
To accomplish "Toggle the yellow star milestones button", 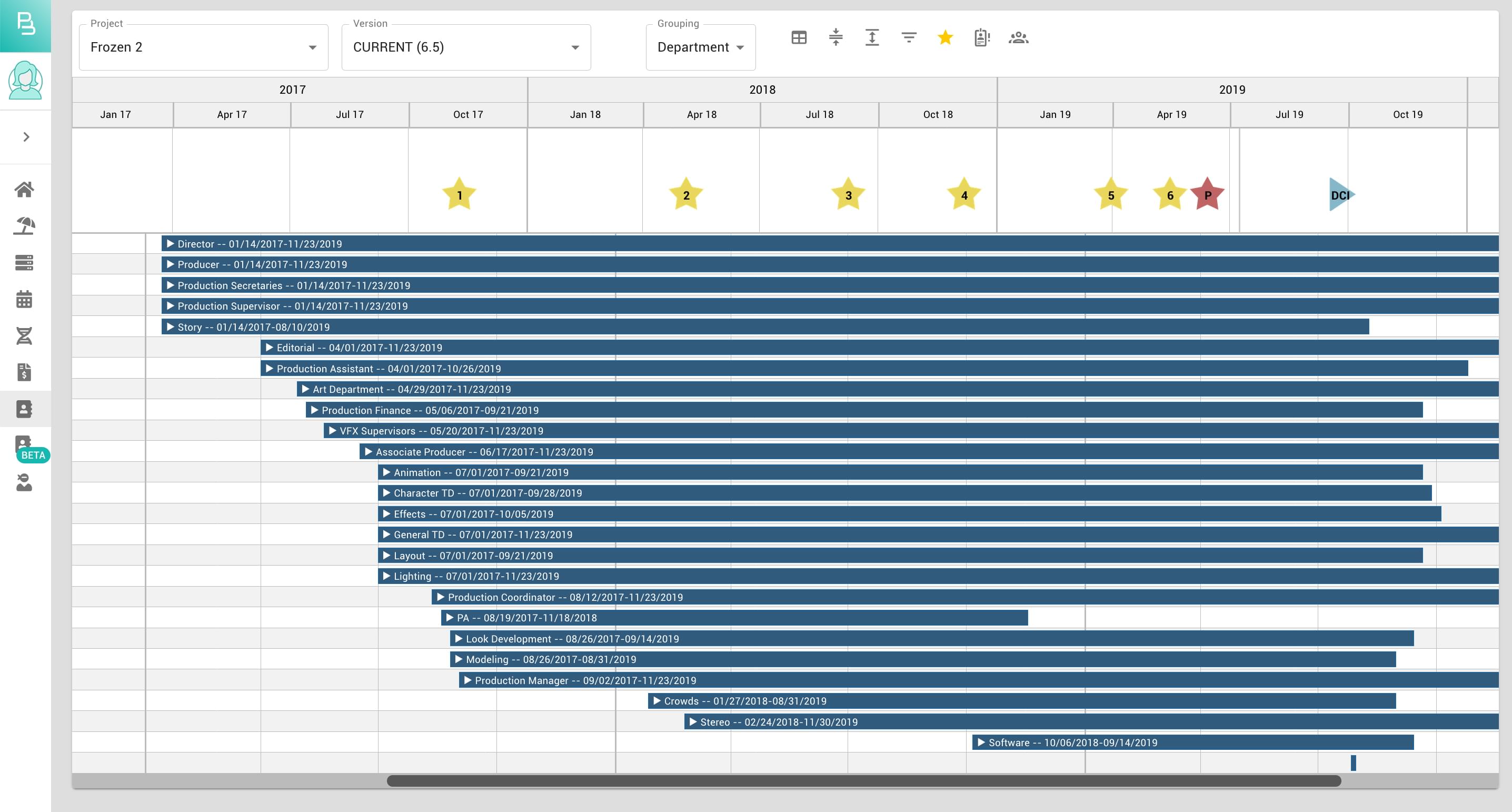I will tap(945, 38).
